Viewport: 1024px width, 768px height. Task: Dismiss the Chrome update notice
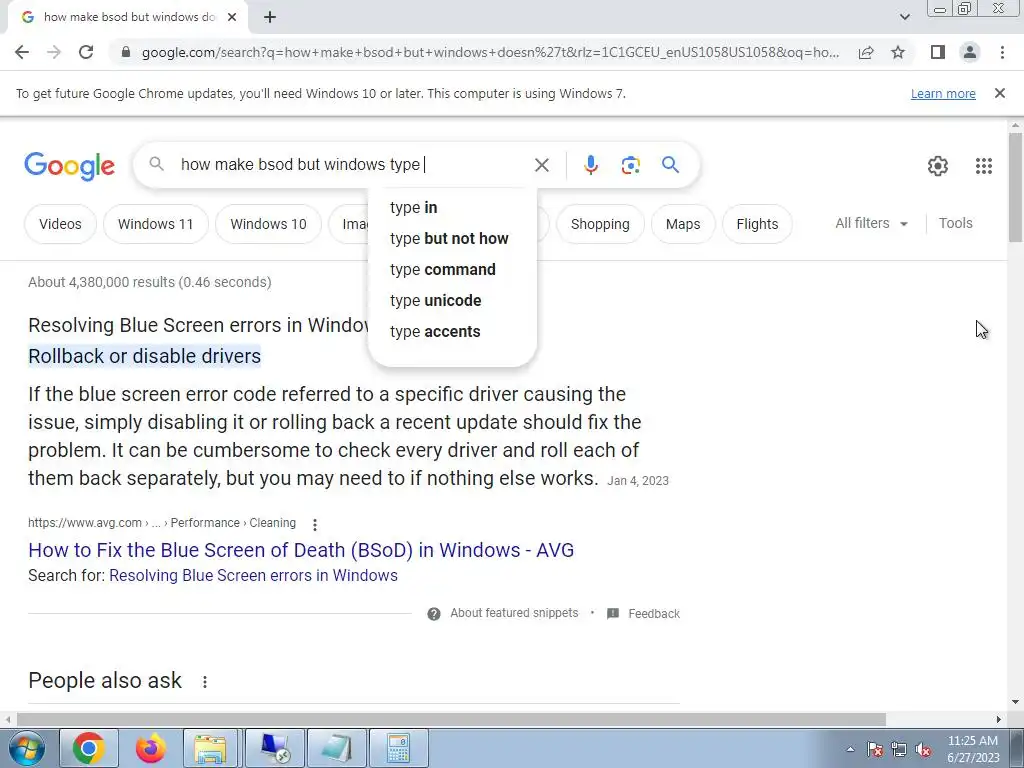click(999, 93)
